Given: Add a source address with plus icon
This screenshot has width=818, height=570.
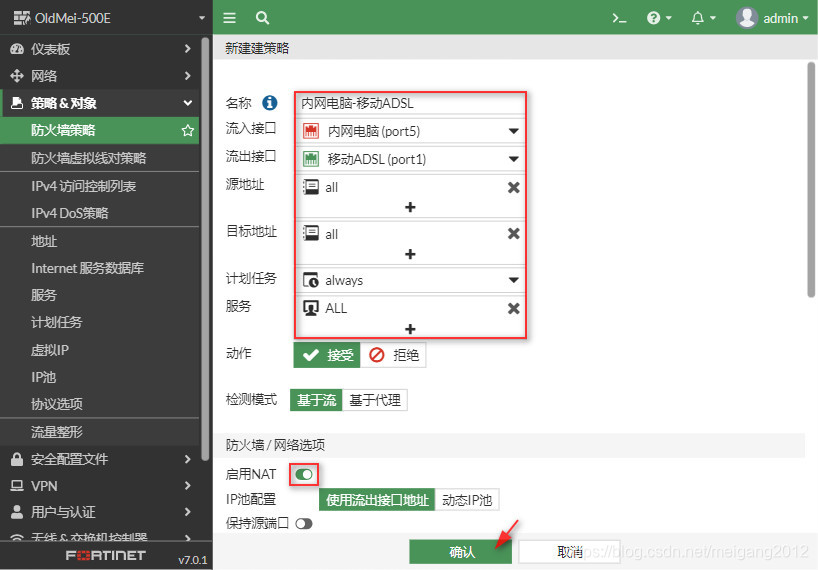Looking at the screenshot, I should (x=410, y=207).
